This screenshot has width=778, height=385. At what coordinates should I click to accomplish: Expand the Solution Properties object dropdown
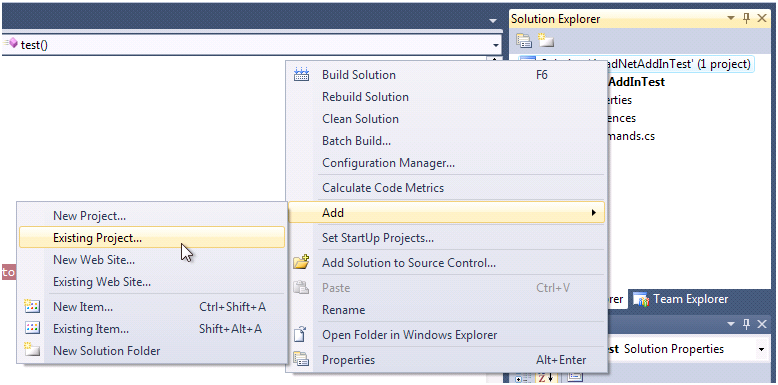pos(761,349)
